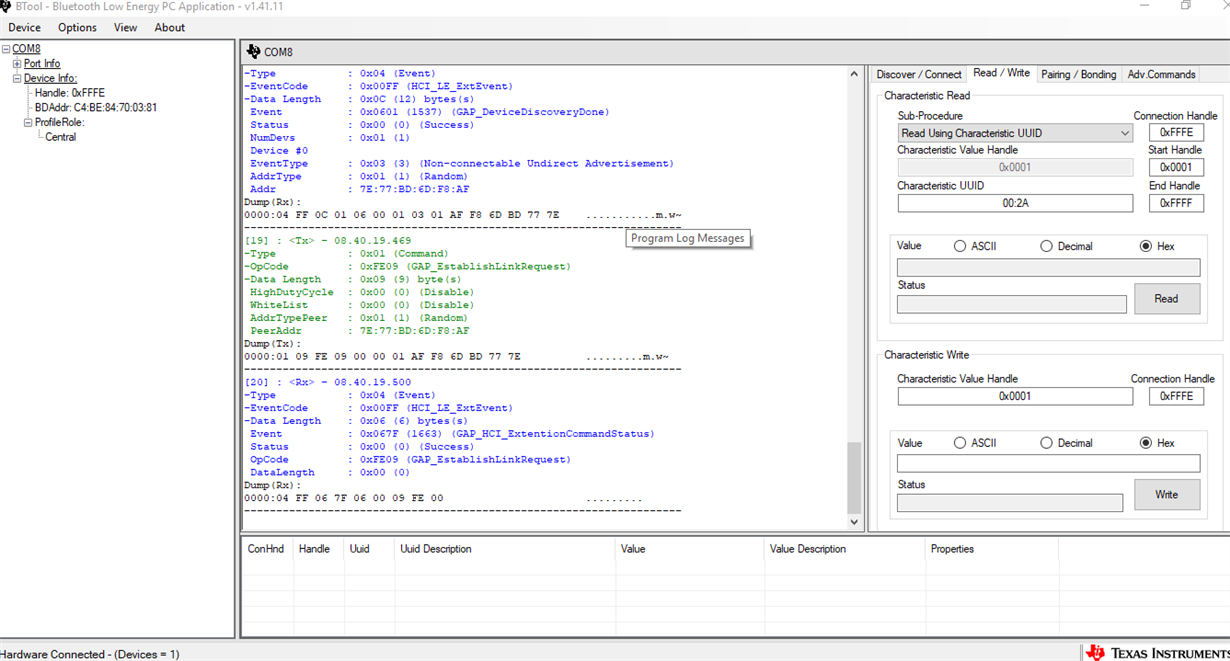Collapse the COM8 tree node

(x=6, y=49)
